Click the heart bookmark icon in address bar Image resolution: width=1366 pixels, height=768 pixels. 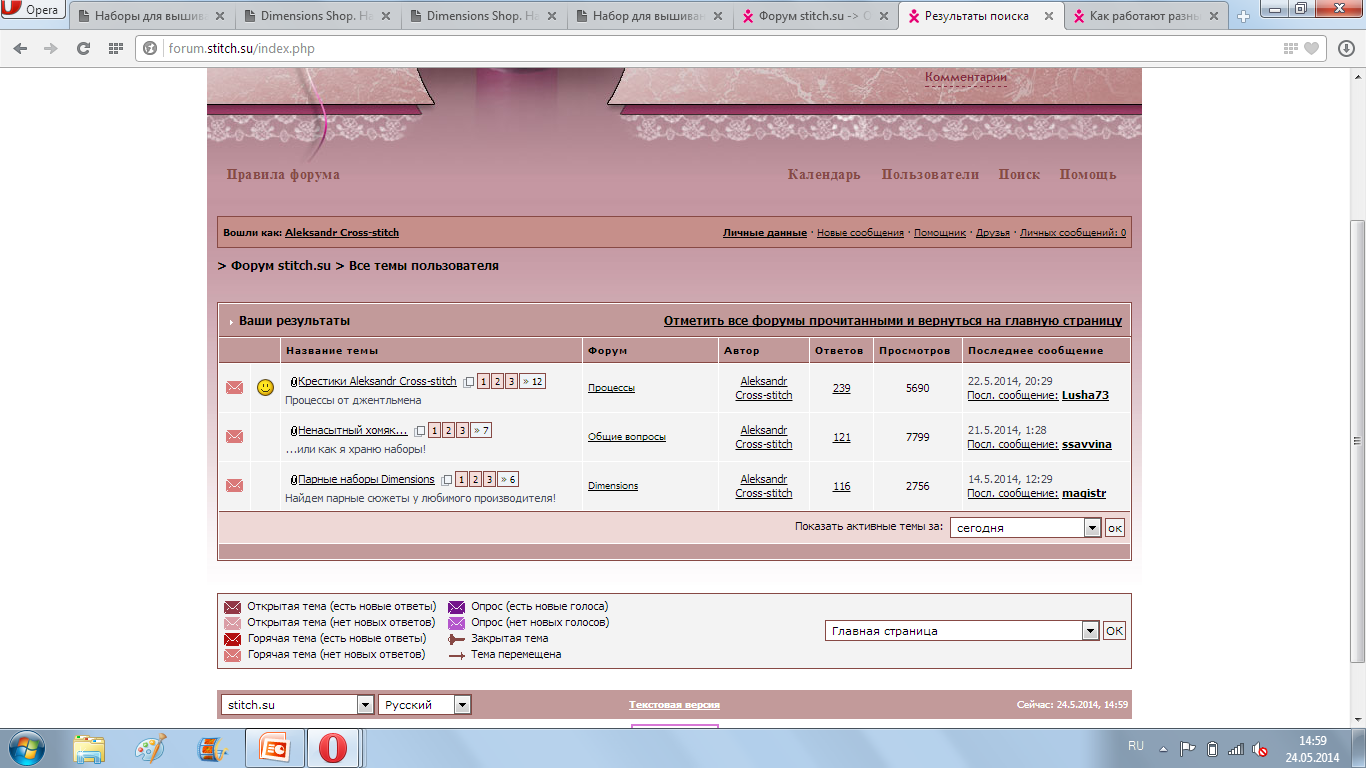click(1311, 48)
